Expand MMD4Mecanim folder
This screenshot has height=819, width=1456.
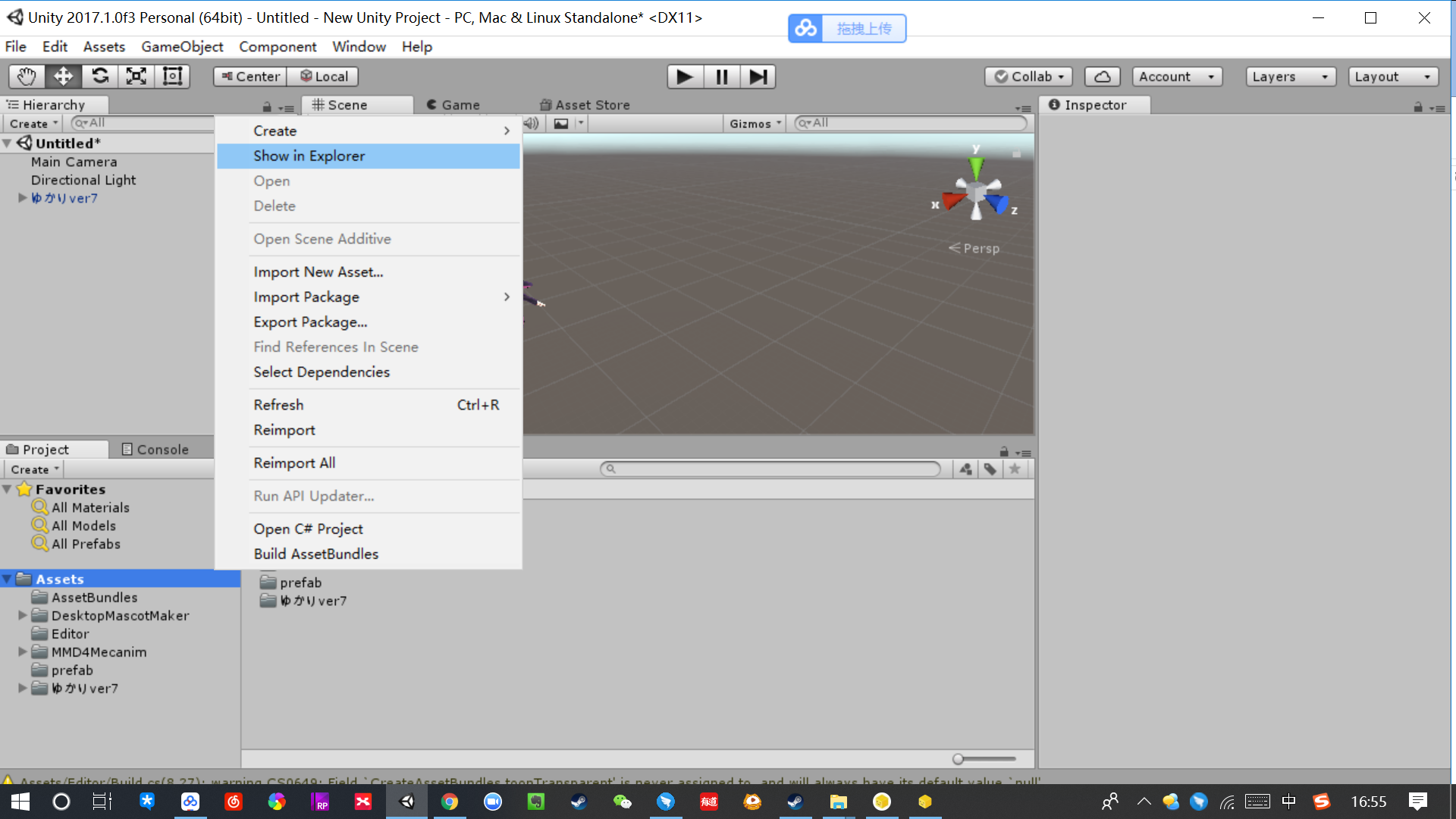coord(23,651)
